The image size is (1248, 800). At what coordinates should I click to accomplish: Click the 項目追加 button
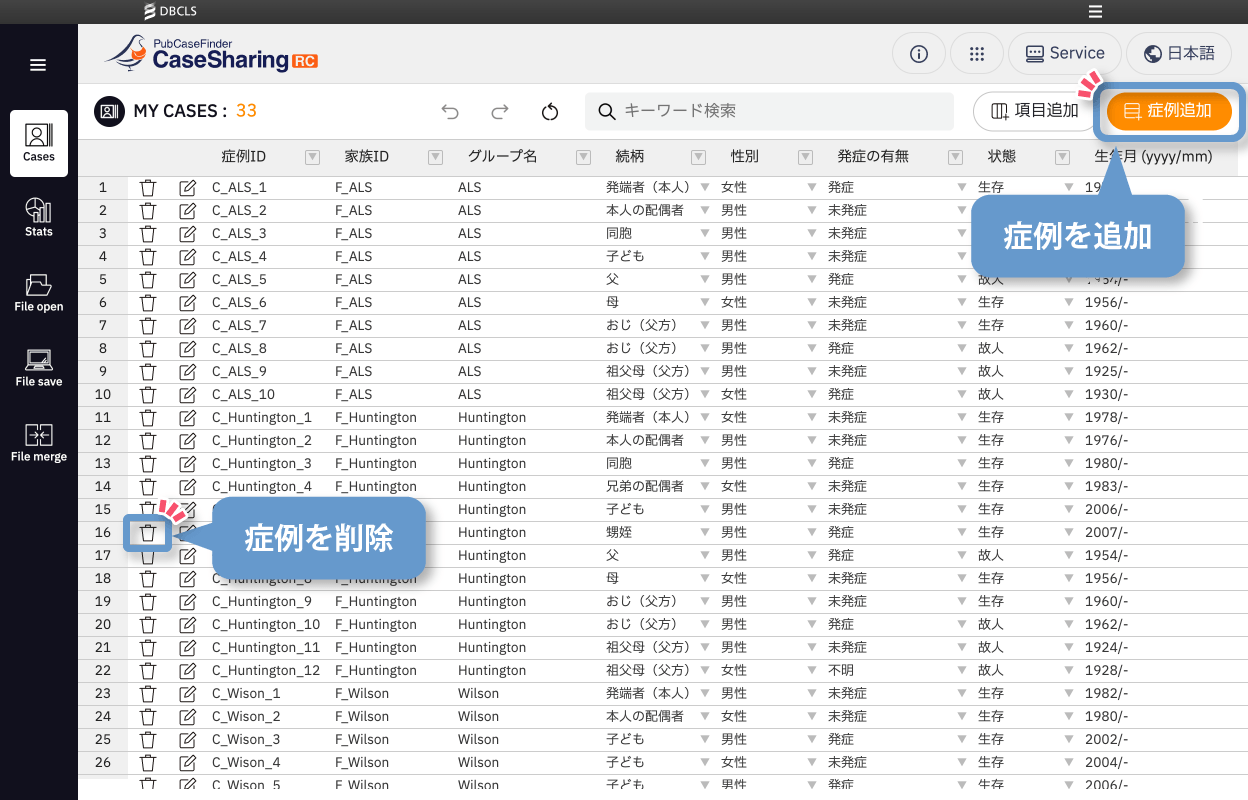1034,111
